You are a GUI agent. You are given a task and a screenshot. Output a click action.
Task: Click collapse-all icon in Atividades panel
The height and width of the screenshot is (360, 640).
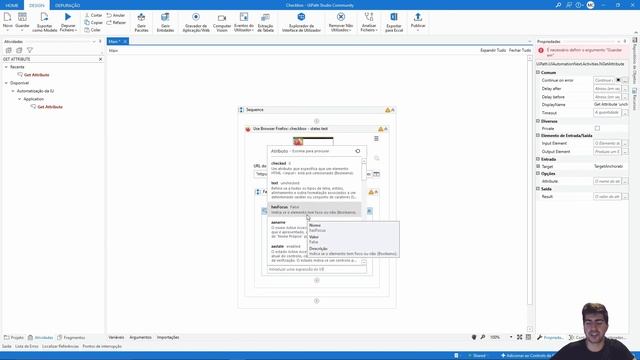click(x=19, y=50)
